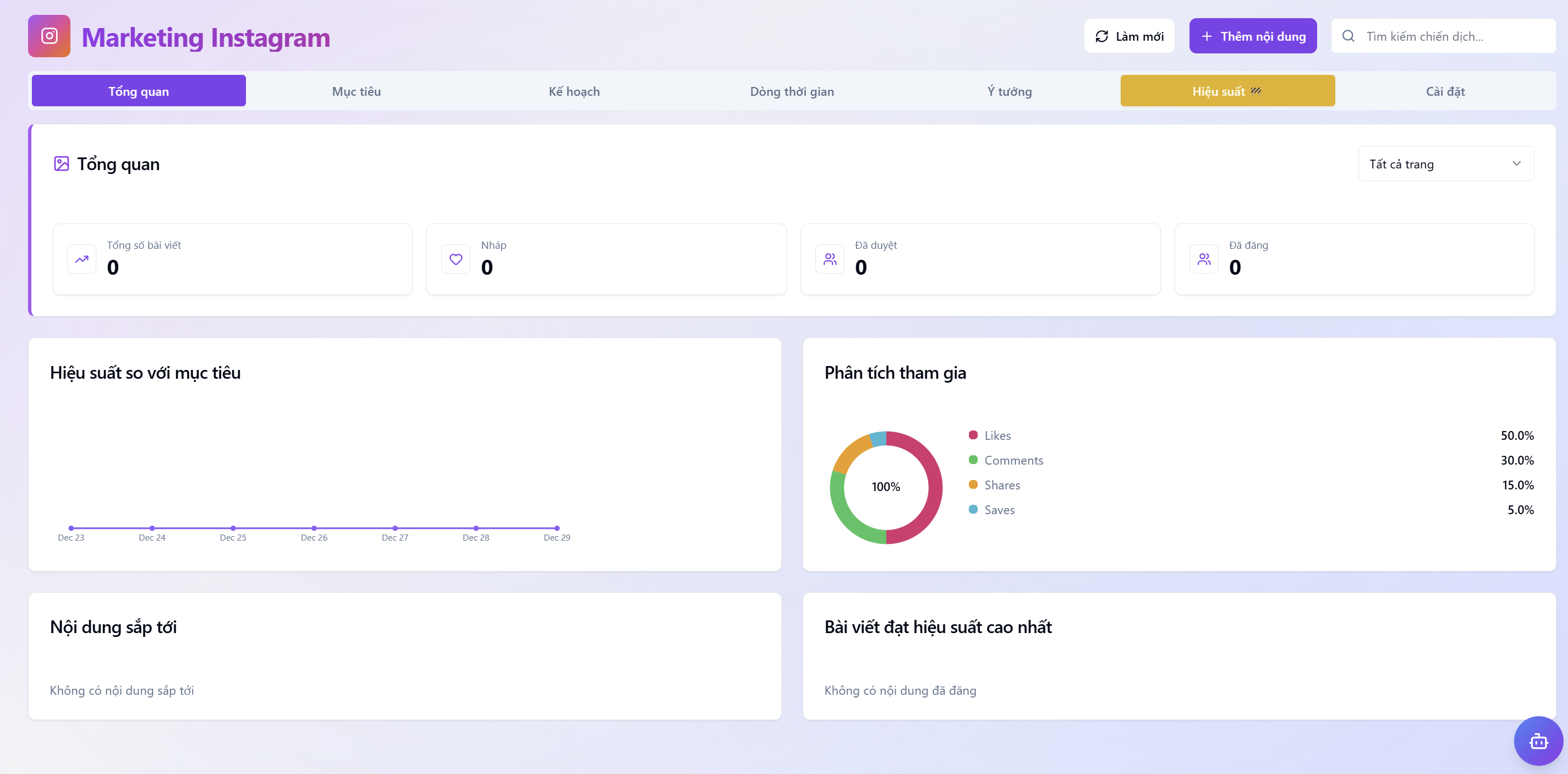Click the Hiệu suất so với mục tiêu heading
The width and height of the screenshot is (1568, 774).
(145, 373)
